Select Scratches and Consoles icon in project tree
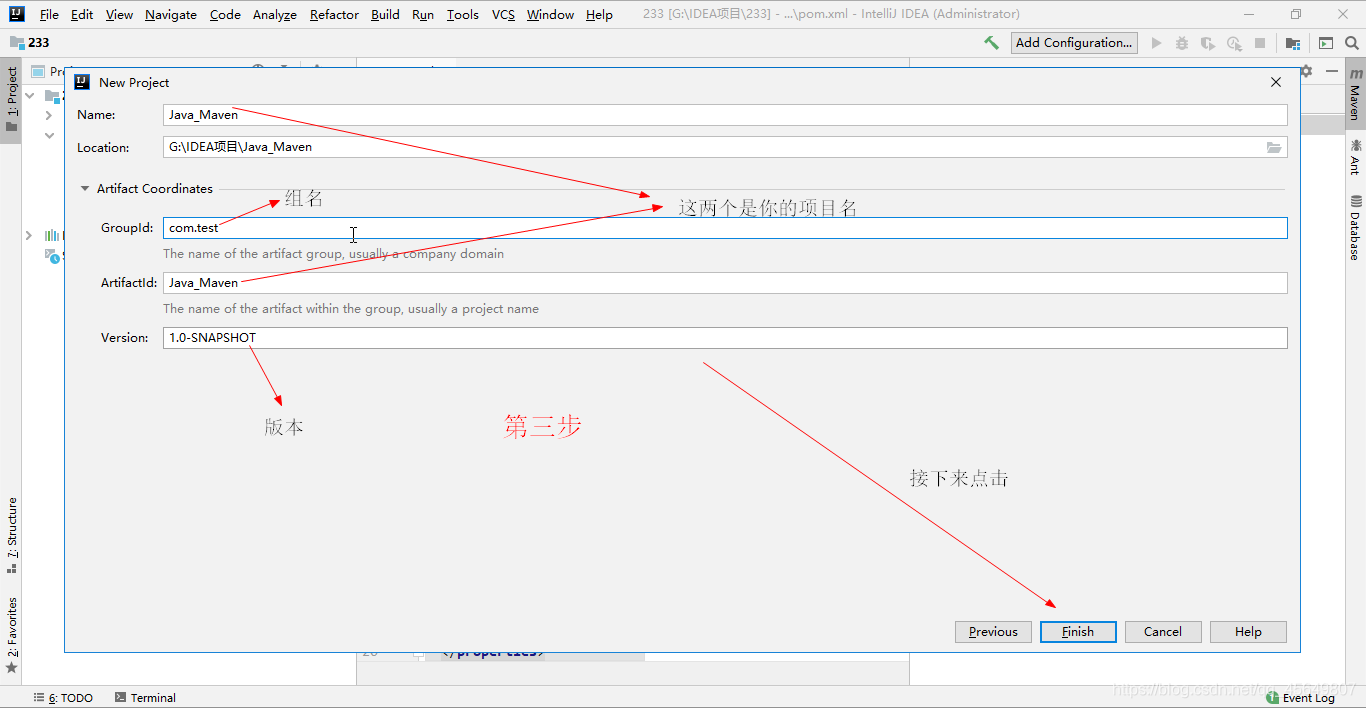 pos(52,256)
